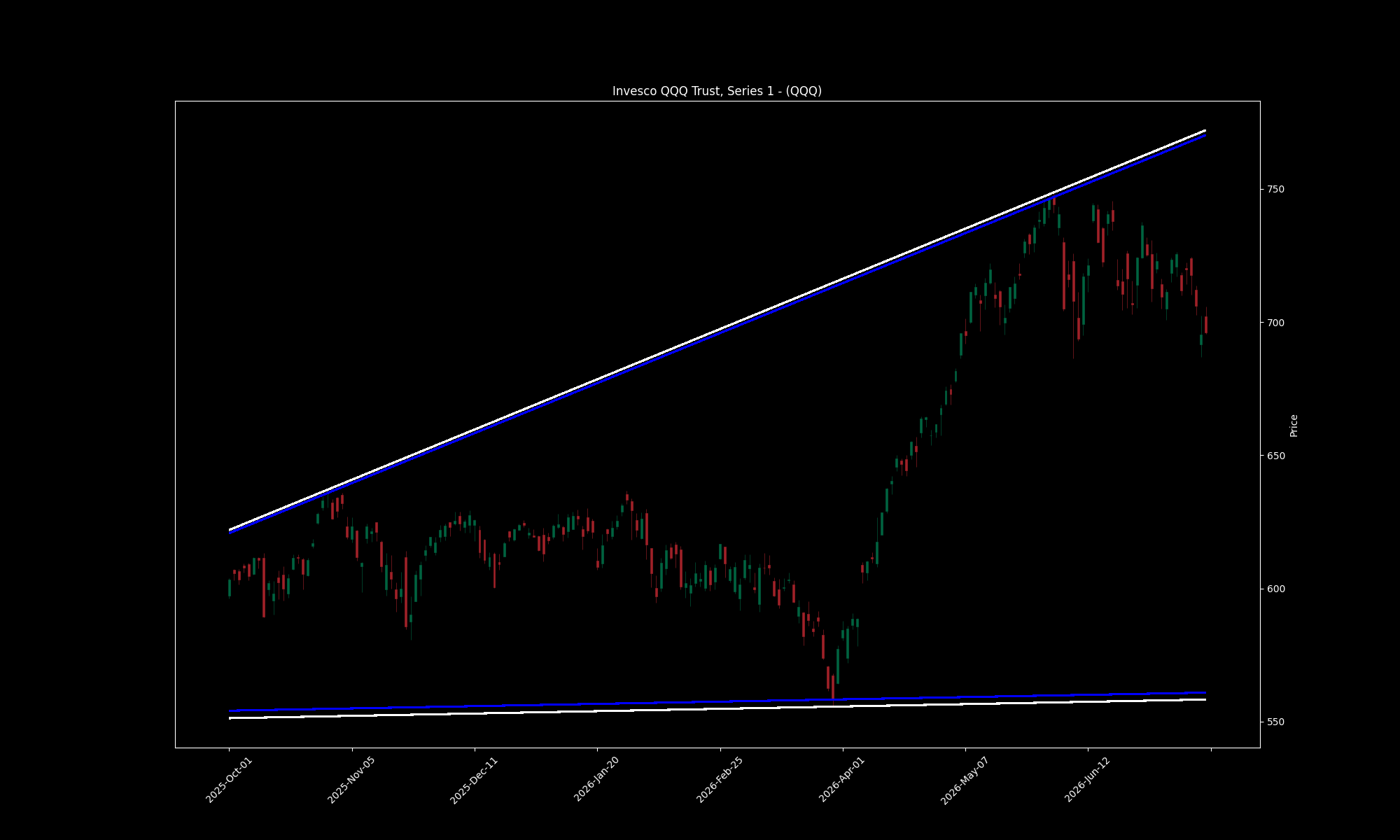Click the 2026-Feb-25 date label

coord(720,780)
